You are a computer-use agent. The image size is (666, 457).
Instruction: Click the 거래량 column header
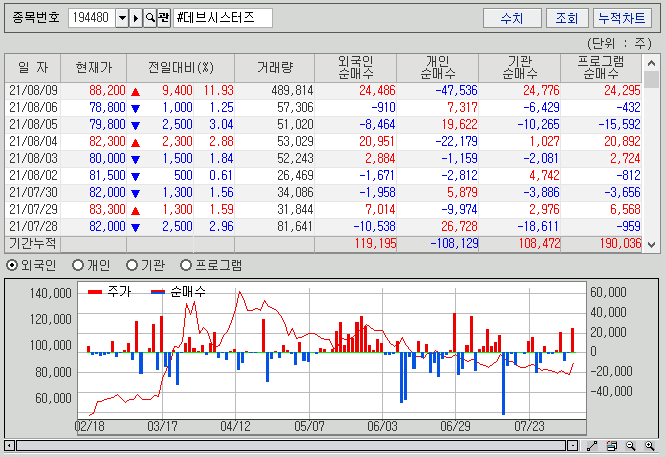(274, 68)
